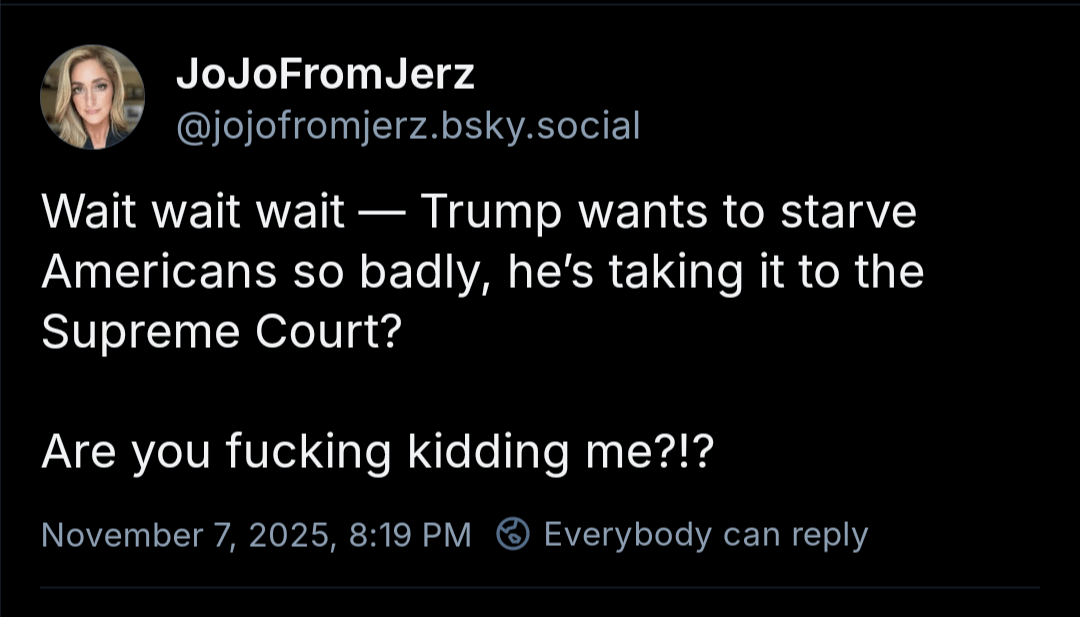Open the JoJoFromJerz profile avatar
The width and height of the screenshot is (1080, 617).
[x=92, y=97]
